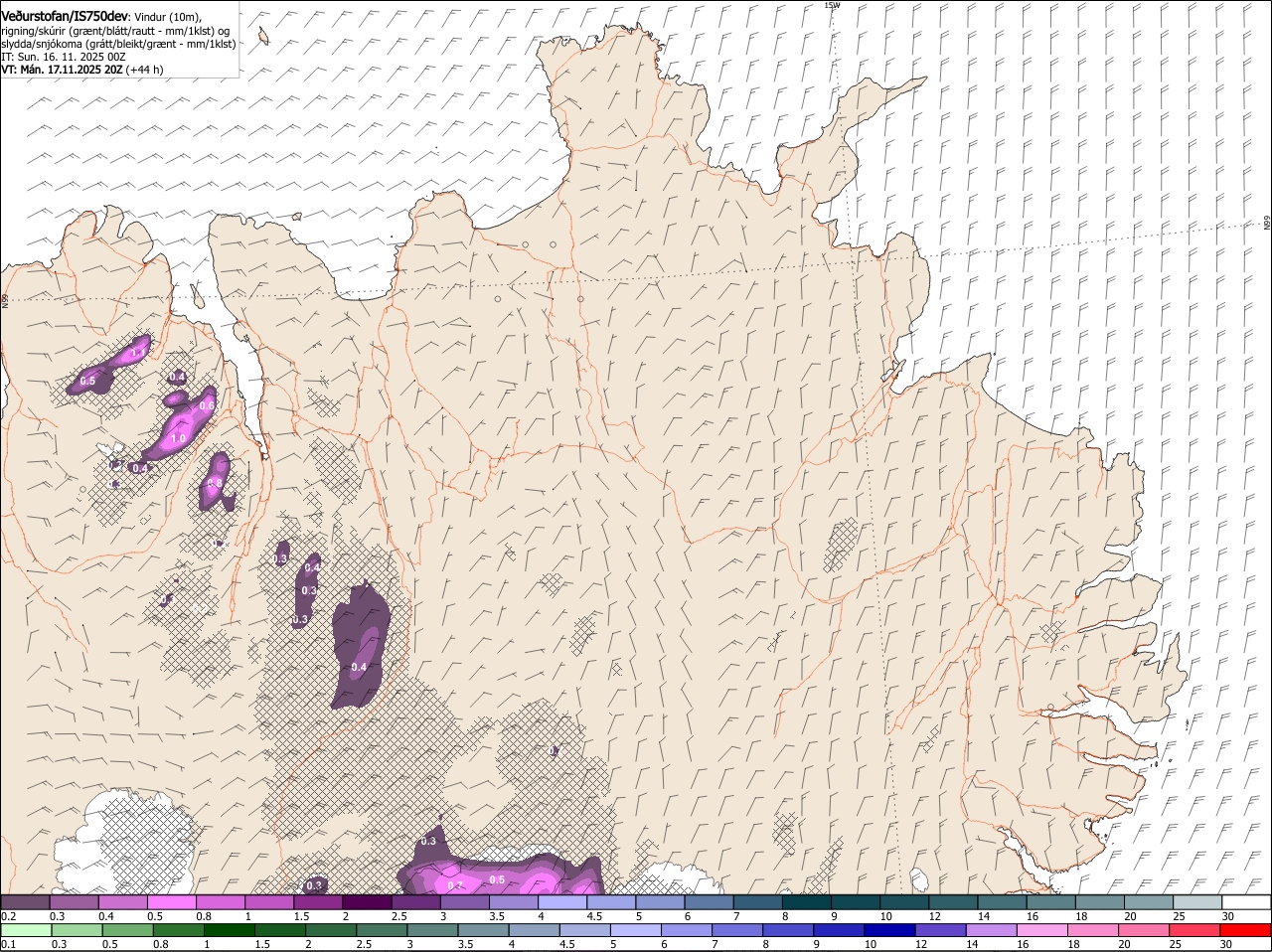The image size is (1272, 952).
Task: Select the IT: Sun. 16. 11. 2025 00Z line
Action: (64, 57)
